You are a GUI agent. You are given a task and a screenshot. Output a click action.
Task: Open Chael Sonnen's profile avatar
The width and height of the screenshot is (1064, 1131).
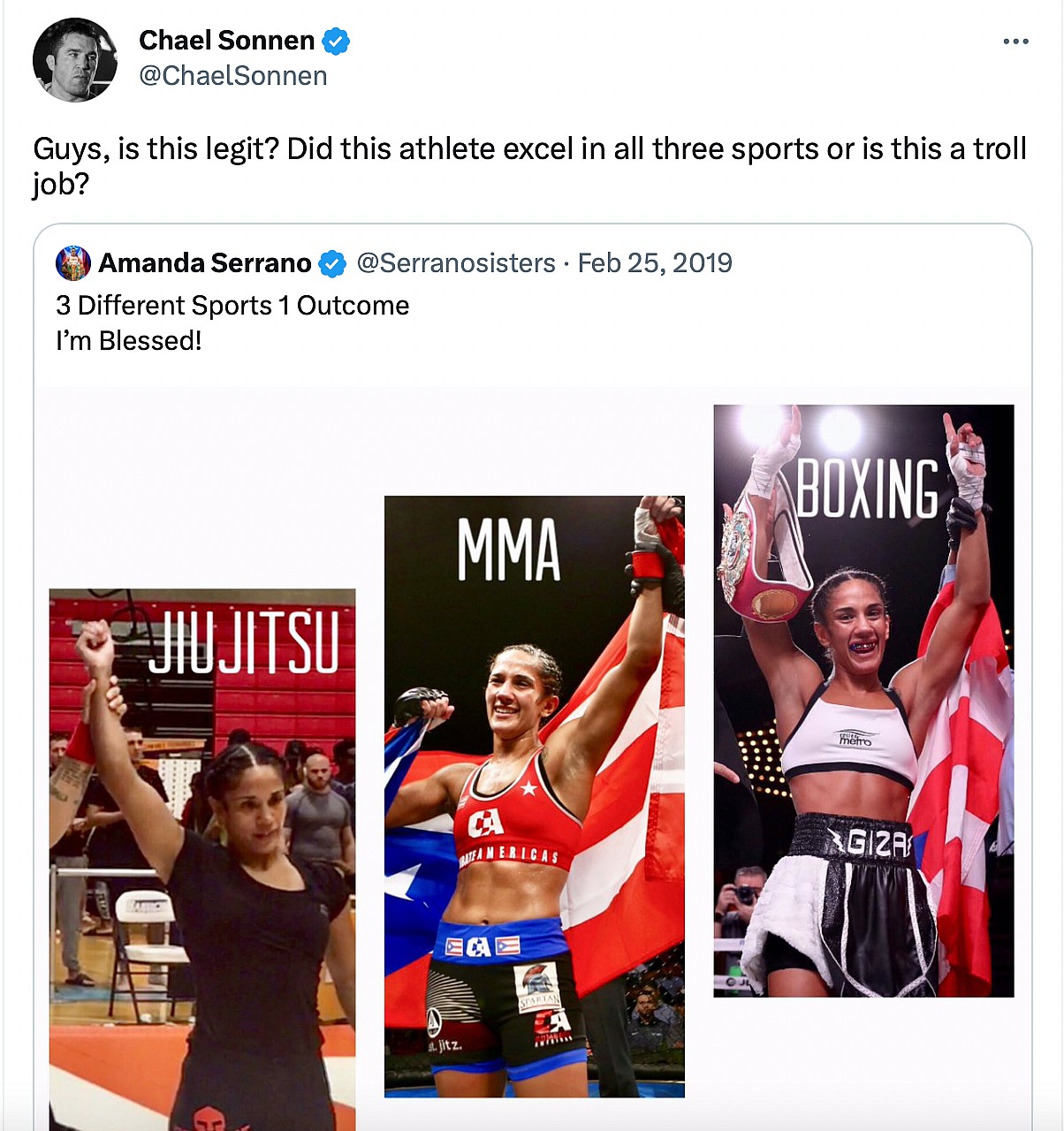click(75, 58)
